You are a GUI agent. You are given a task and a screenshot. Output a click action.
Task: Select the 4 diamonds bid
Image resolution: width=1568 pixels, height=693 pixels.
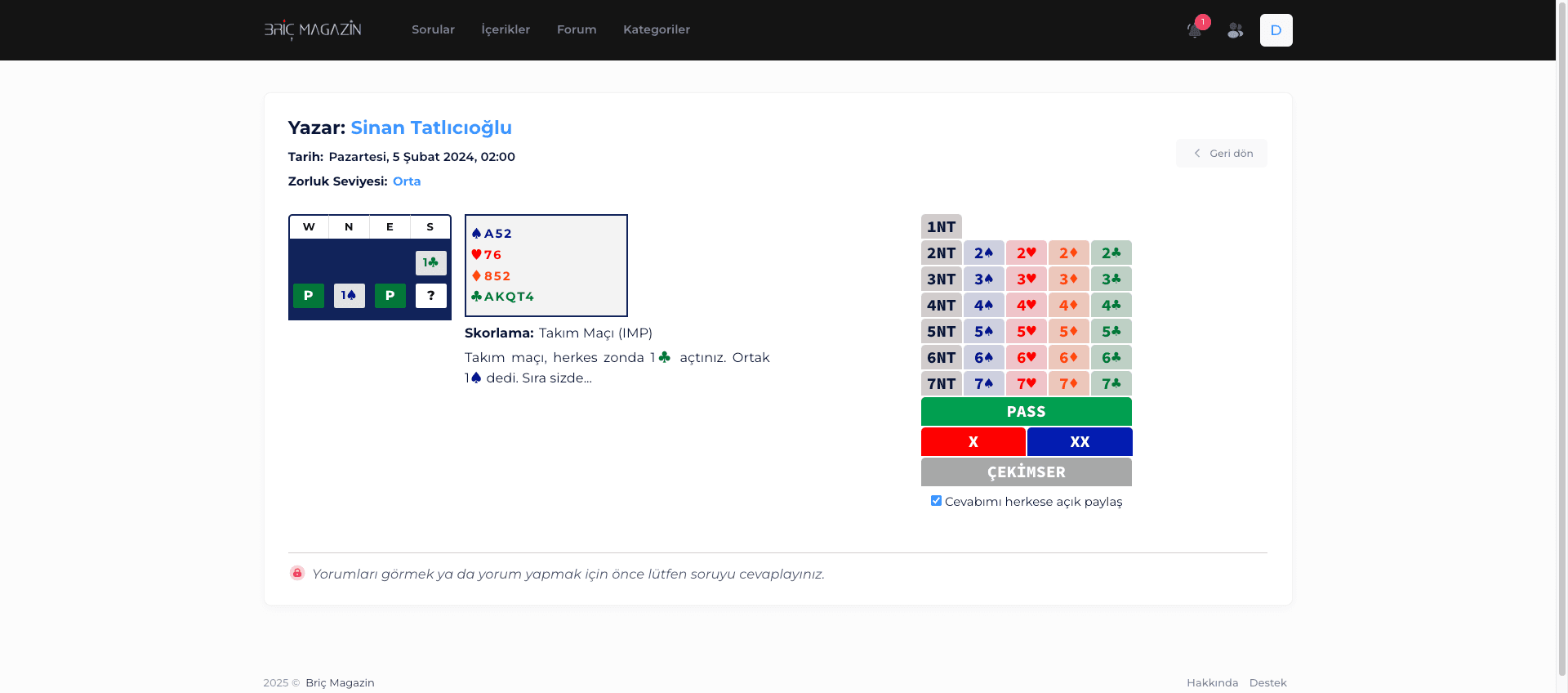tap(1069, 305)
